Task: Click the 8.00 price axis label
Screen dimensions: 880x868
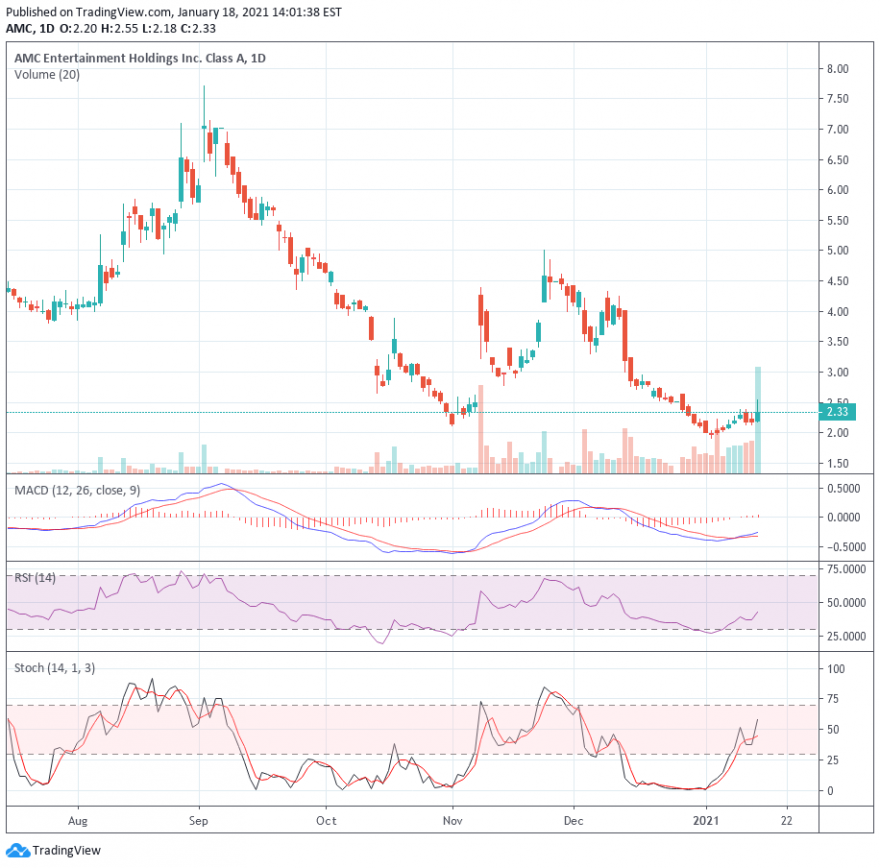Action: (837, 69)
